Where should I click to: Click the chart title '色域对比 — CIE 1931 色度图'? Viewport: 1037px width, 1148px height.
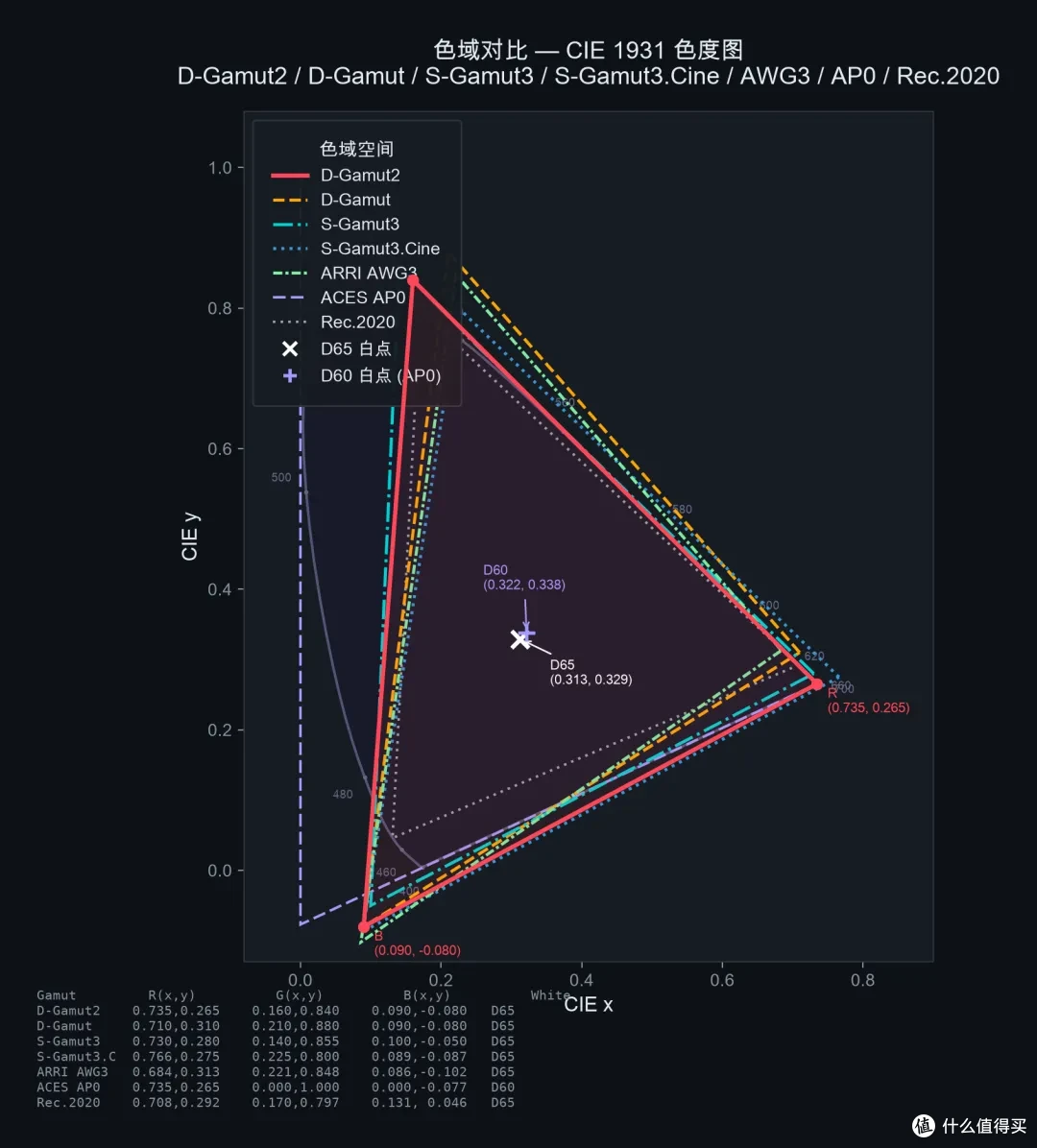coord(588,50)
